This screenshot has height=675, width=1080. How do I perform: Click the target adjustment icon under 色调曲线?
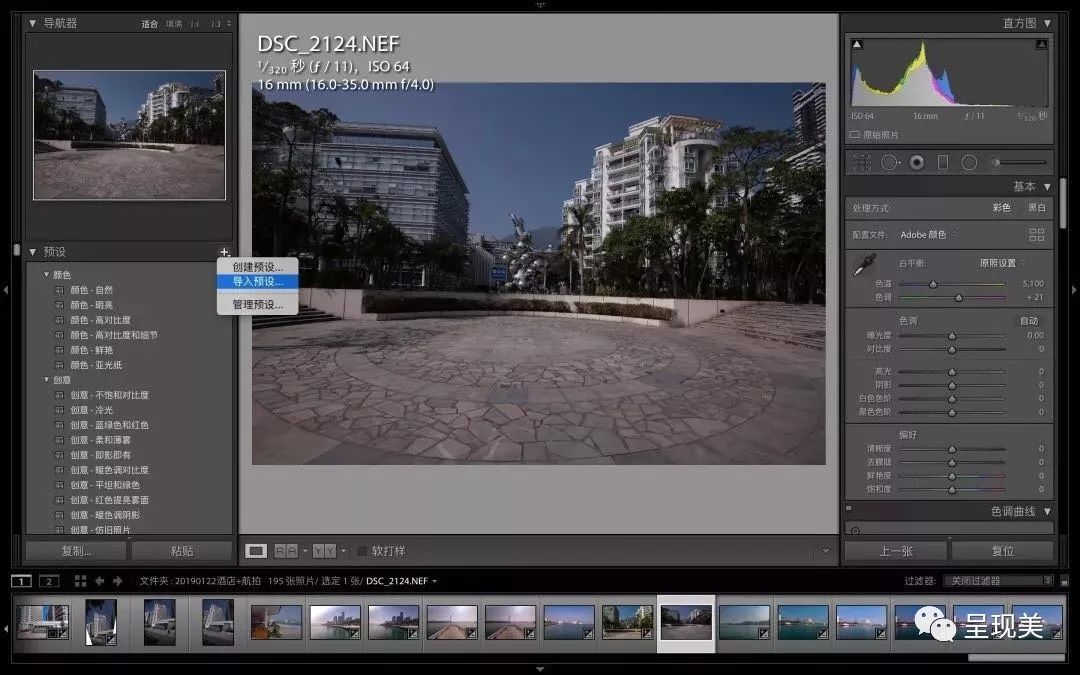(x=855, y=530)
